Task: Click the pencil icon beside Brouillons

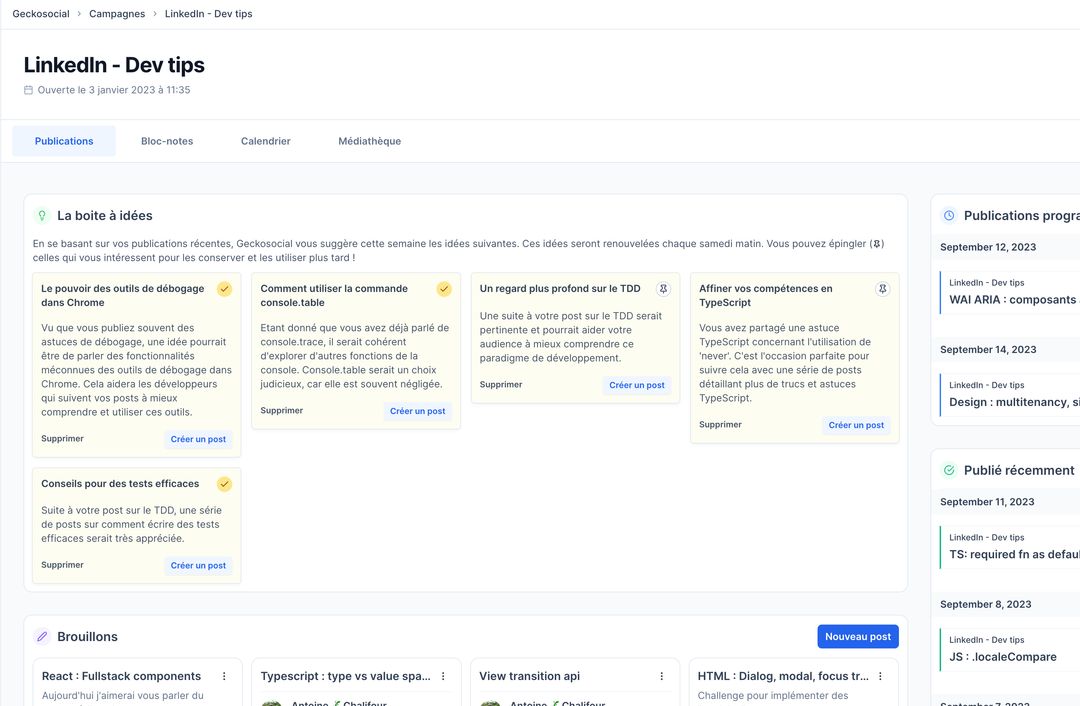Action: click(x=42, y=636)
